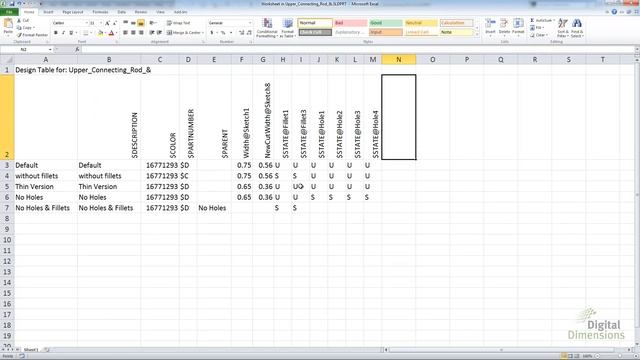Open the blue Help question mark icon
The width and height of the screenshot is (640, 360).
(x=614, y=12)
